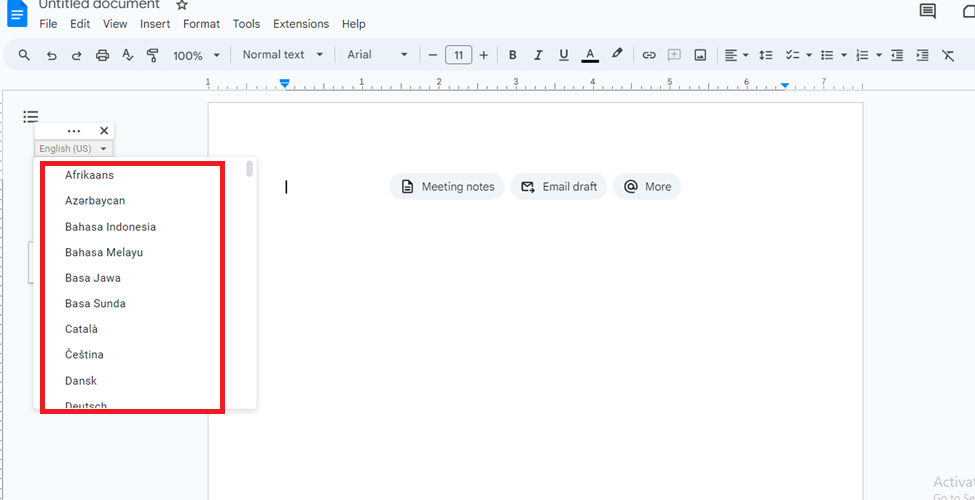Image resolution: width=975 pixels, height=500 pixels.
Task: Open the English (US) language dropdown
Action: [x=73, y=149]
